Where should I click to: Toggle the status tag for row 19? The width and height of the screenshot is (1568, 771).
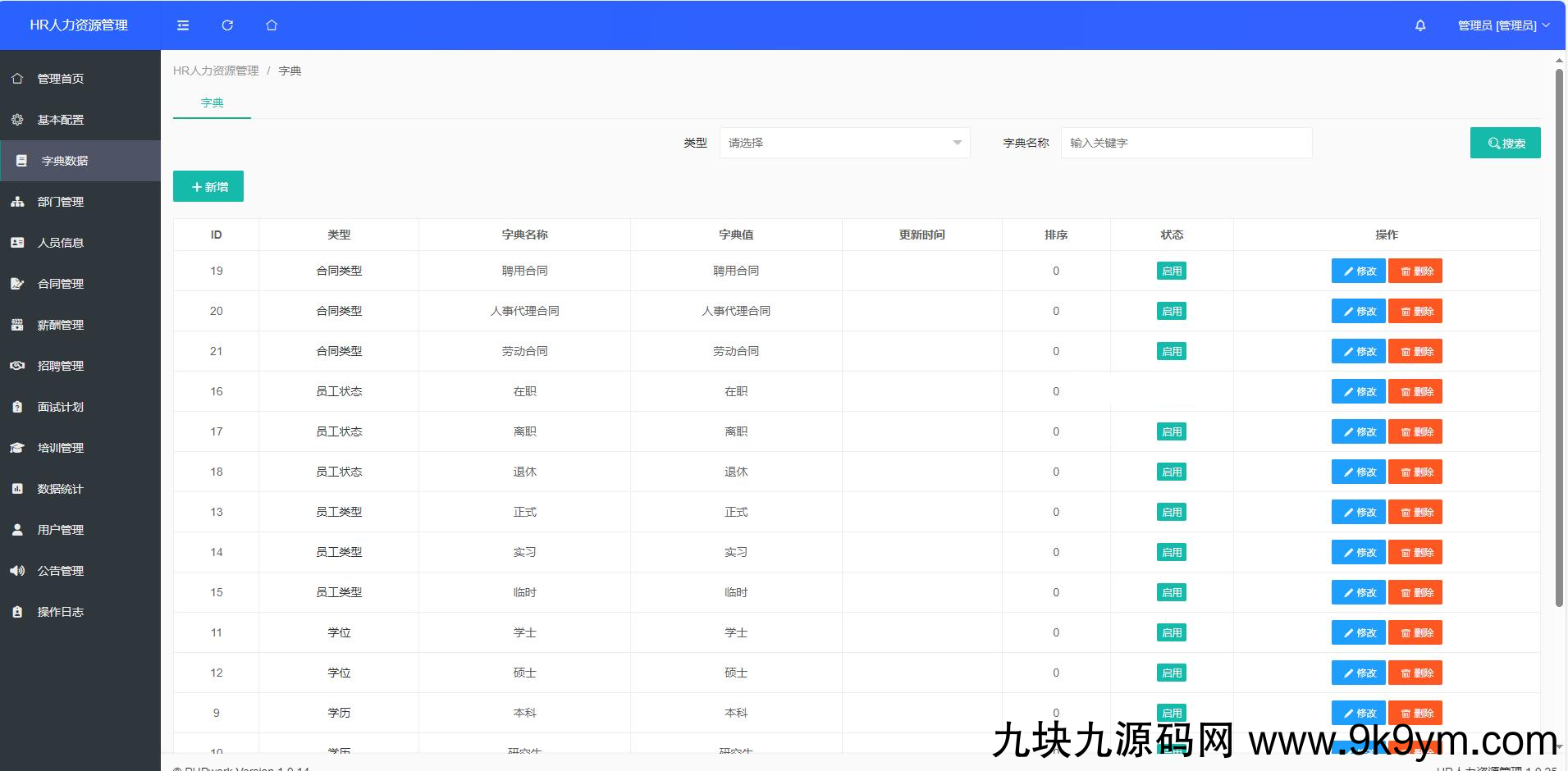coord(1171,271)
